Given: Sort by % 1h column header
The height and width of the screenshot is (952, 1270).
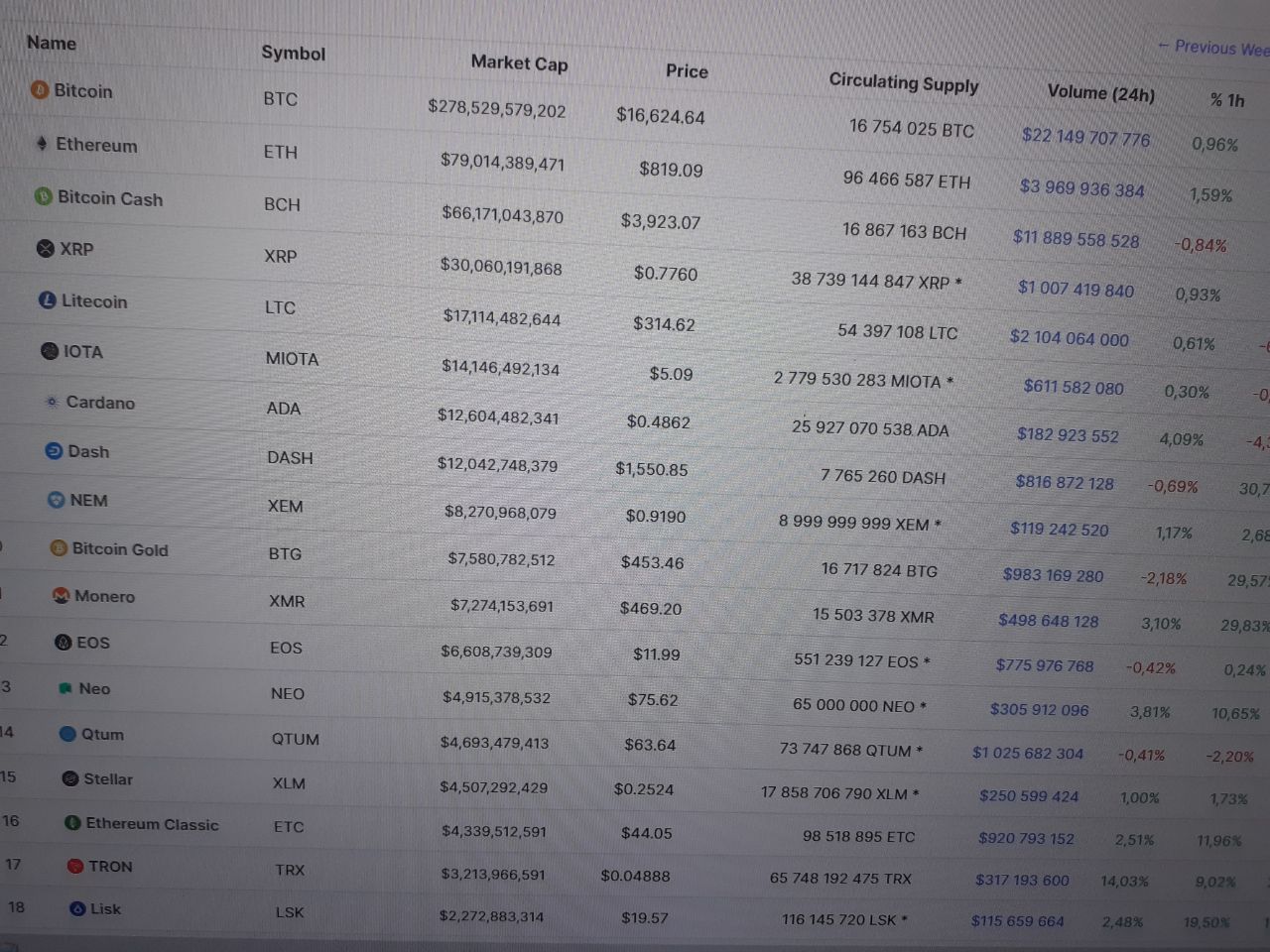Looking at the screenshot, I should pos(1227,100).
